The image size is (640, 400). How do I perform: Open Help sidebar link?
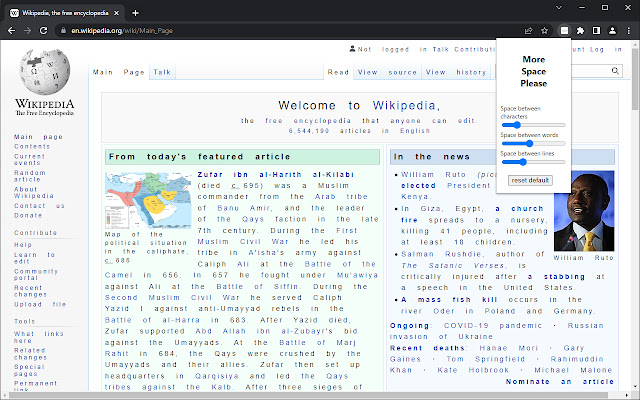pyautogui.click(x=23, y=245)
